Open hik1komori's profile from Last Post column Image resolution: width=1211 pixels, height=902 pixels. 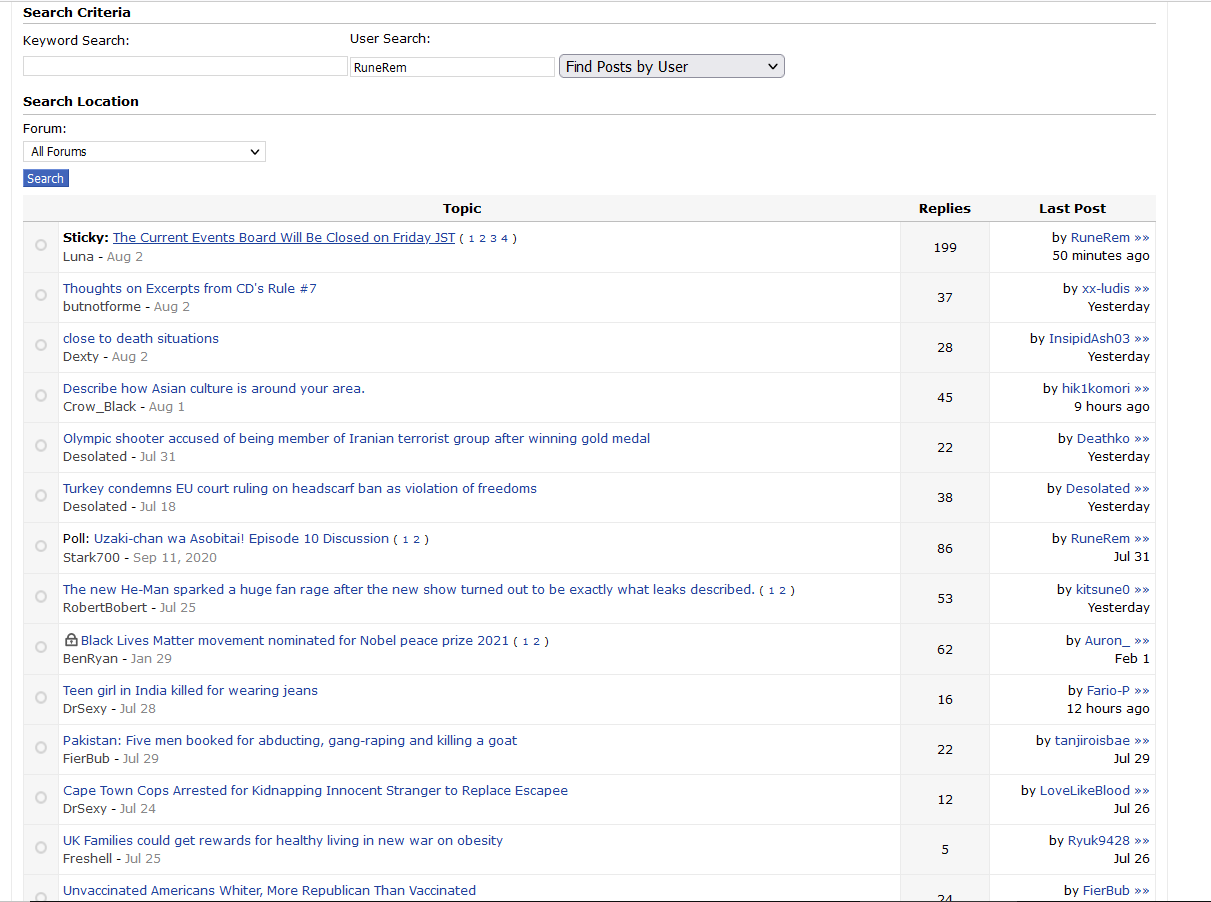point(1096,389)
